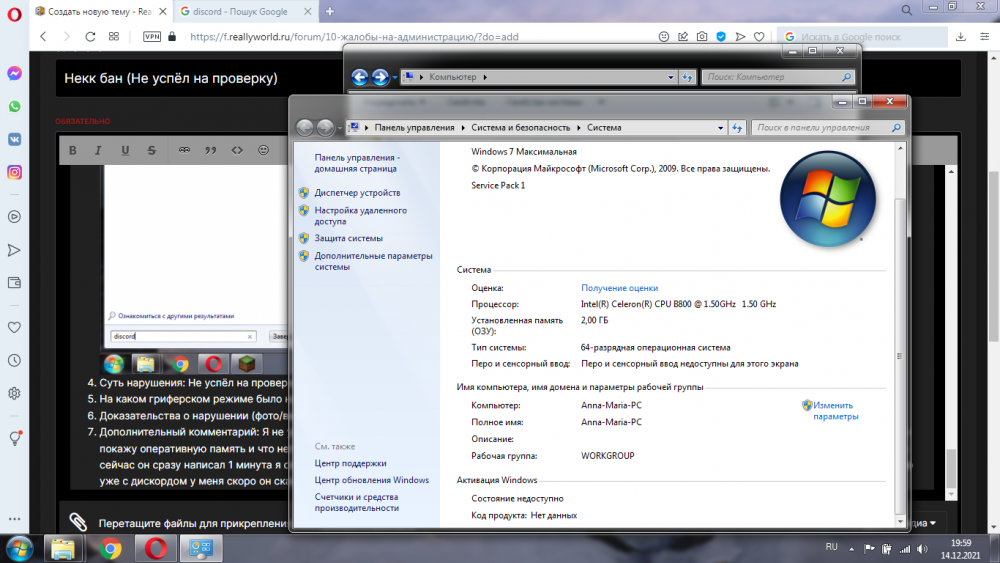Insert code block in the forum editor

pos(237,150)
